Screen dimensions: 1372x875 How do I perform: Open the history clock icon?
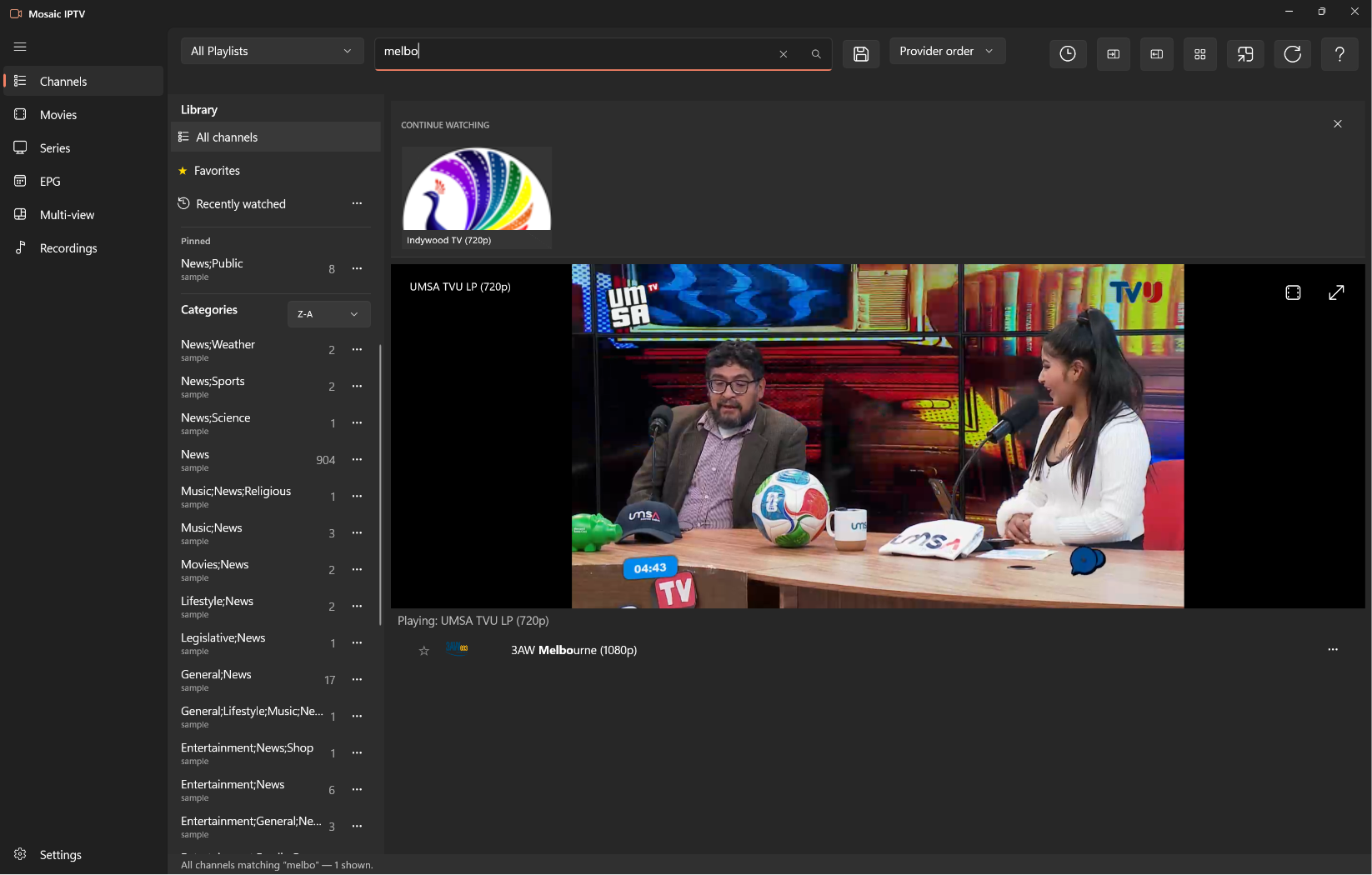[1068, 54]
